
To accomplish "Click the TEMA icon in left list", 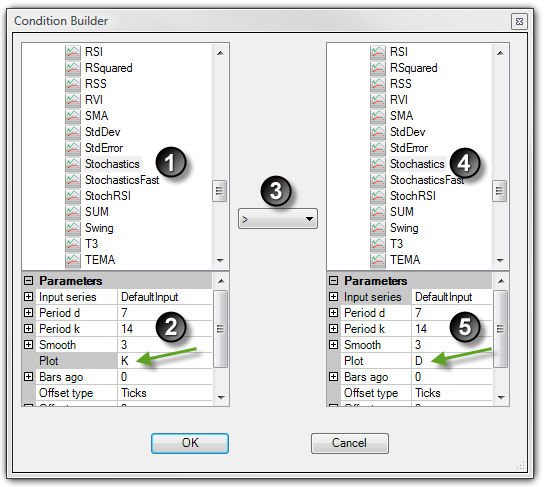I will [73, 260].
